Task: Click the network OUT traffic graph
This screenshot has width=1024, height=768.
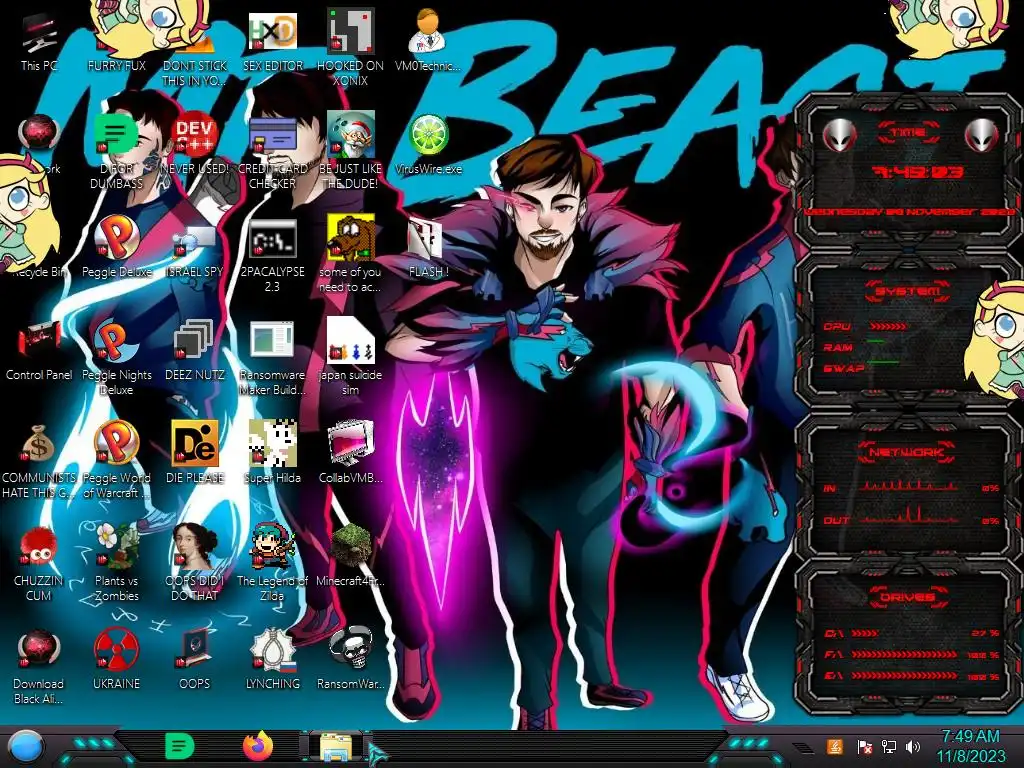Action: point(909,516)
